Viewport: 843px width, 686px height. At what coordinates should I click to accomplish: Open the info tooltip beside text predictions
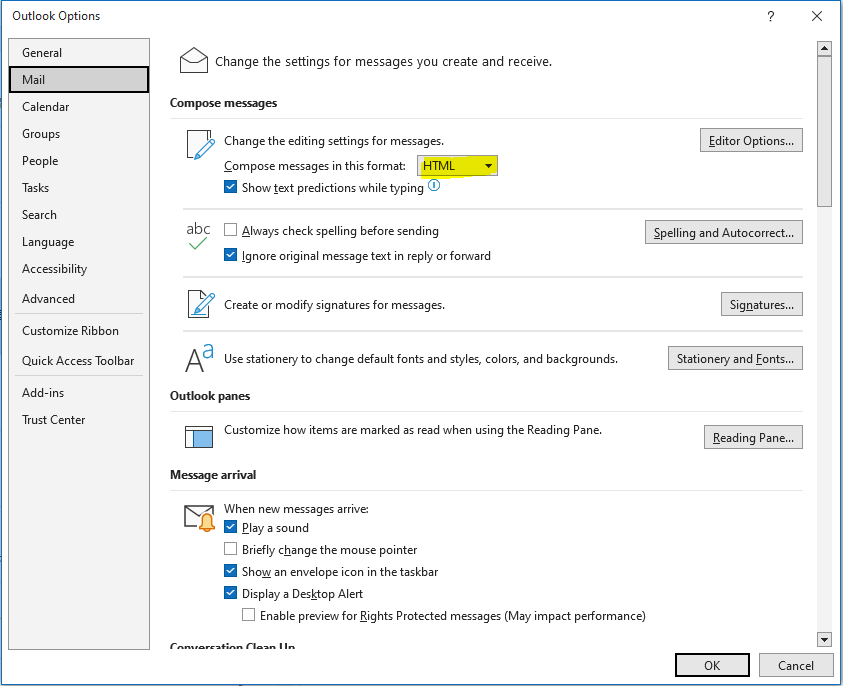pyautogui.click(x=434, y=187)
